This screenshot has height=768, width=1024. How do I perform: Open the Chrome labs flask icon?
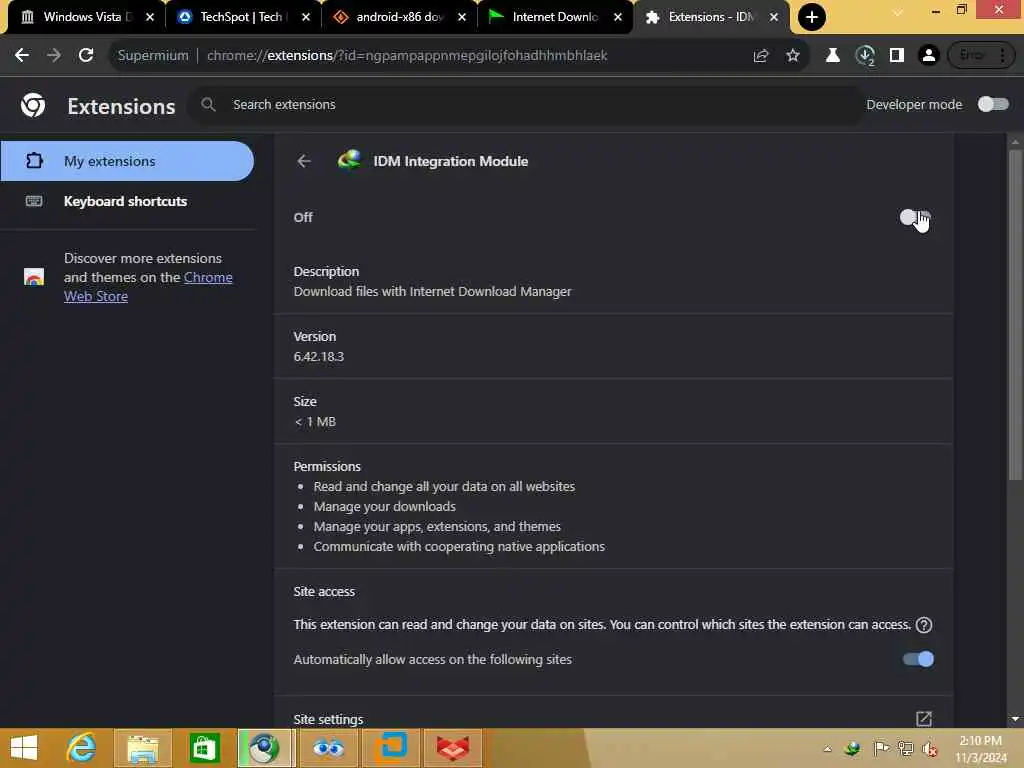tap(833, 56)
